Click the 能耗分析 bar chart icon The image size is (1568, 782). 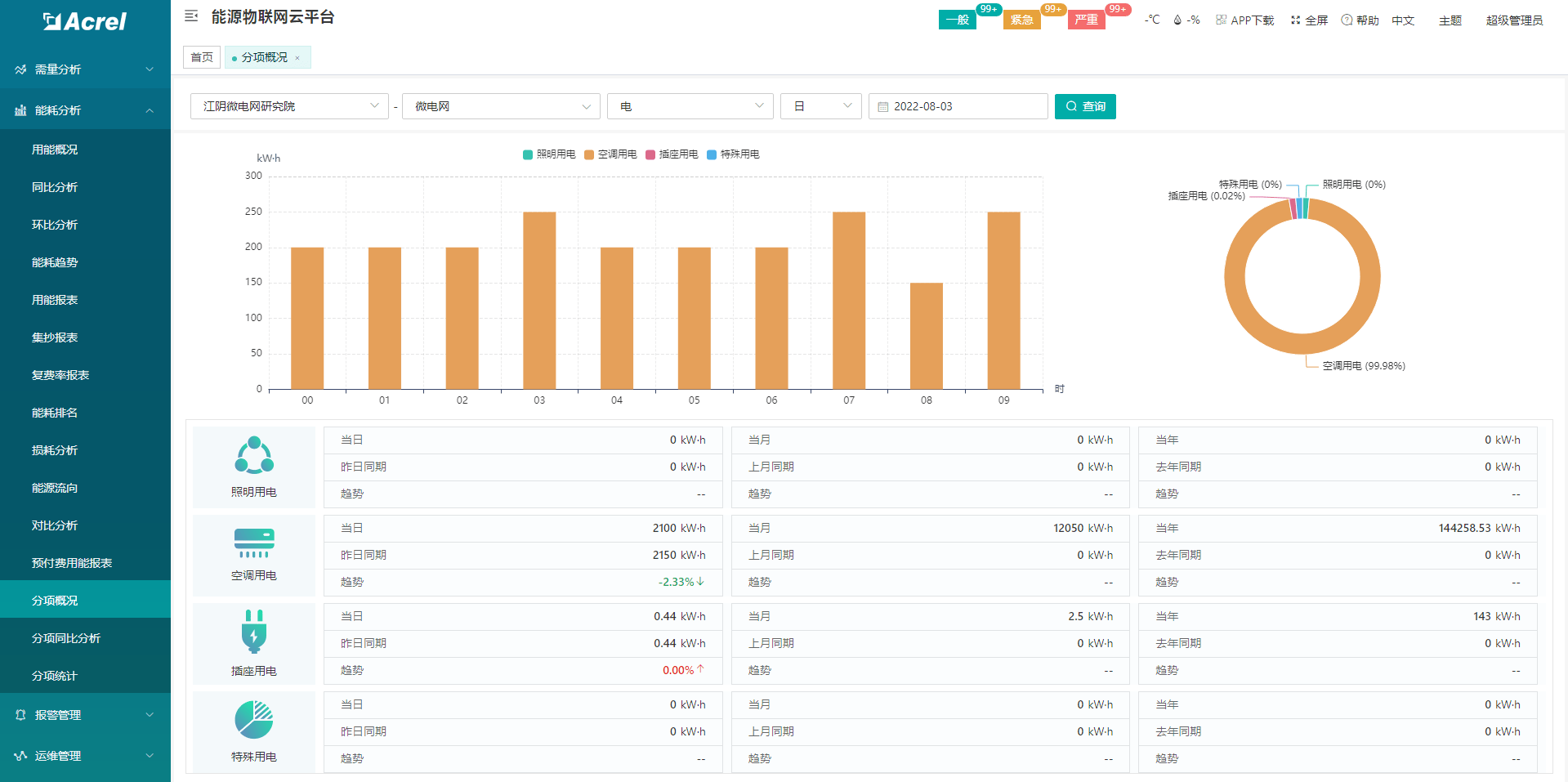pyautogui.click(x=20, y=110)
